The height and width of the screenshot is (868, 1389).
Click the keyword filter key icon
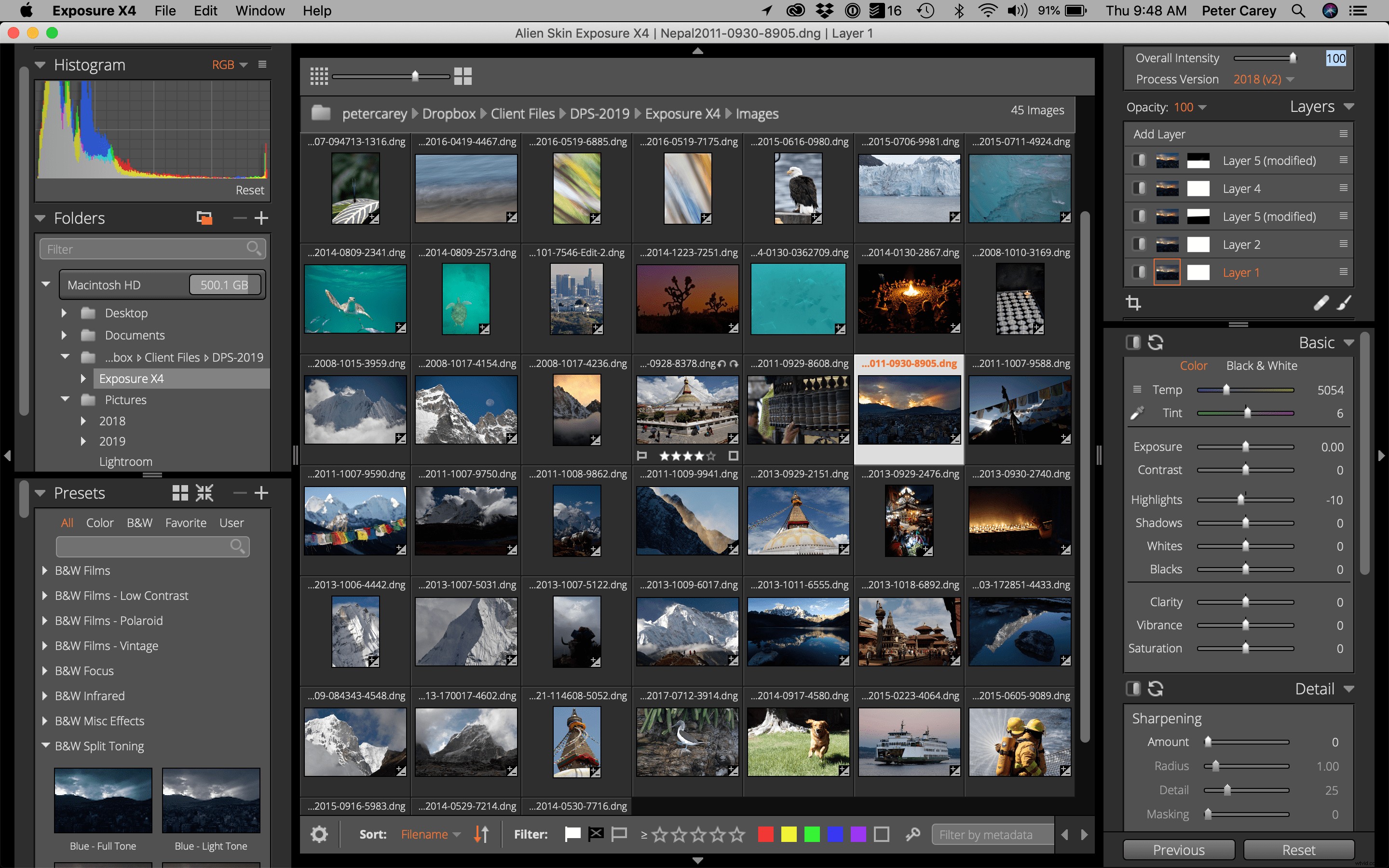912,834
